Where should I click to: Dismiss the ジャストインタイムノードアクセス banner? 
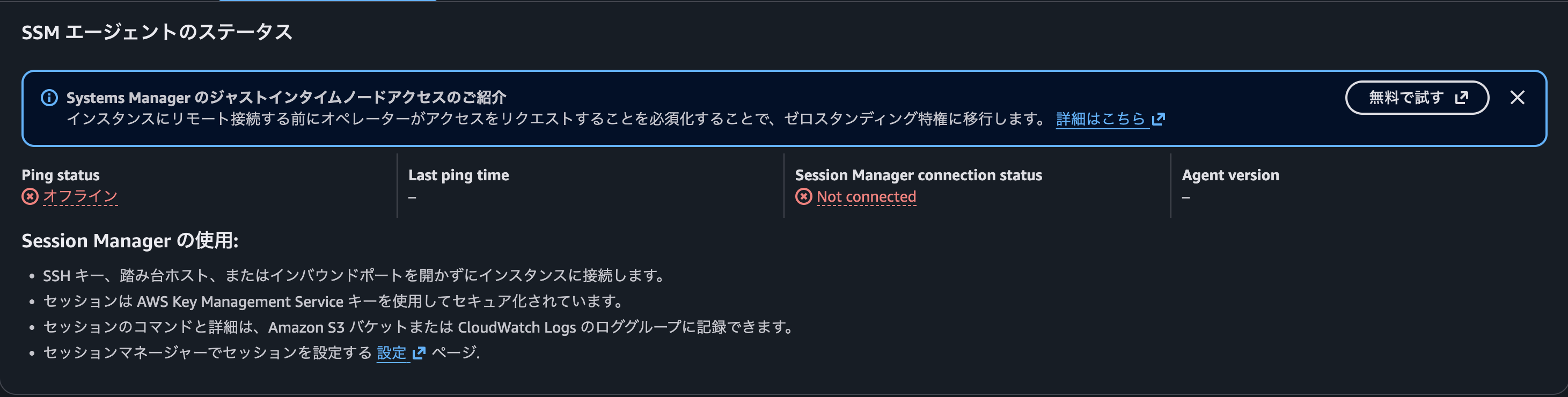click(1518, 98)
